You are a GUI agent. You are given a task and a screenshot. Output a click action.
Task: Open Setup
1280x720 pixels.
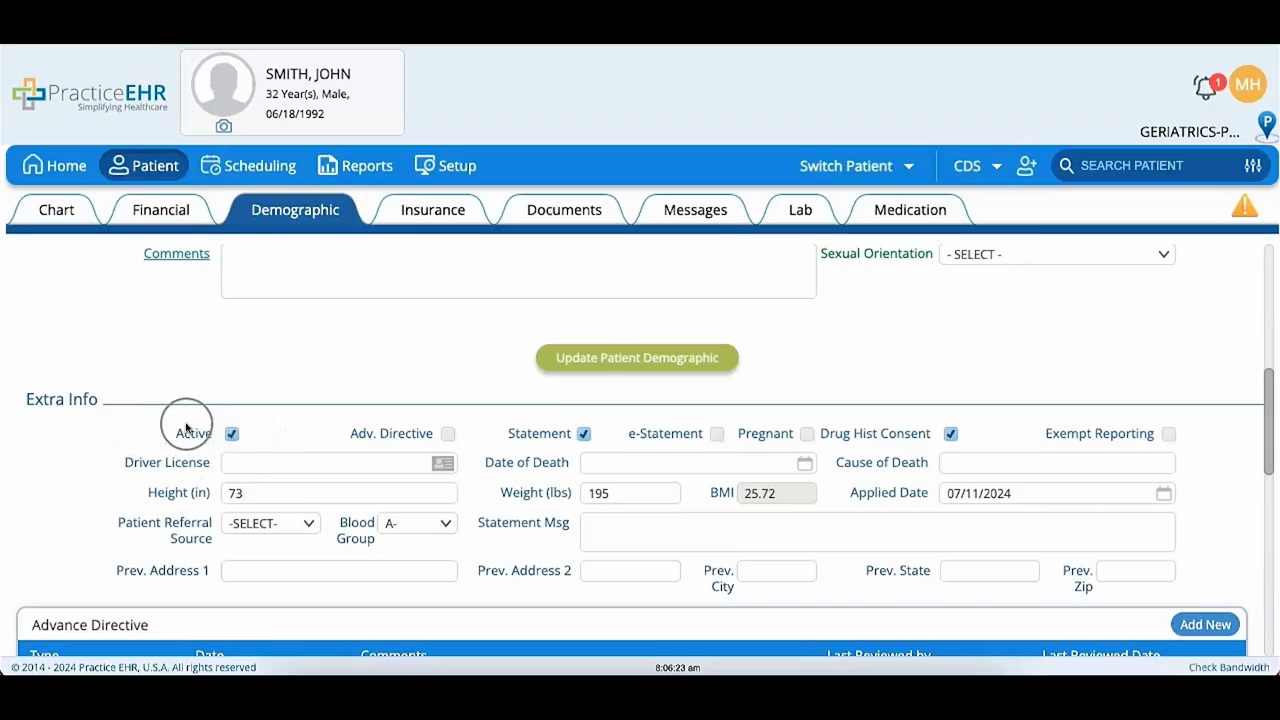(x=446, y=166)
